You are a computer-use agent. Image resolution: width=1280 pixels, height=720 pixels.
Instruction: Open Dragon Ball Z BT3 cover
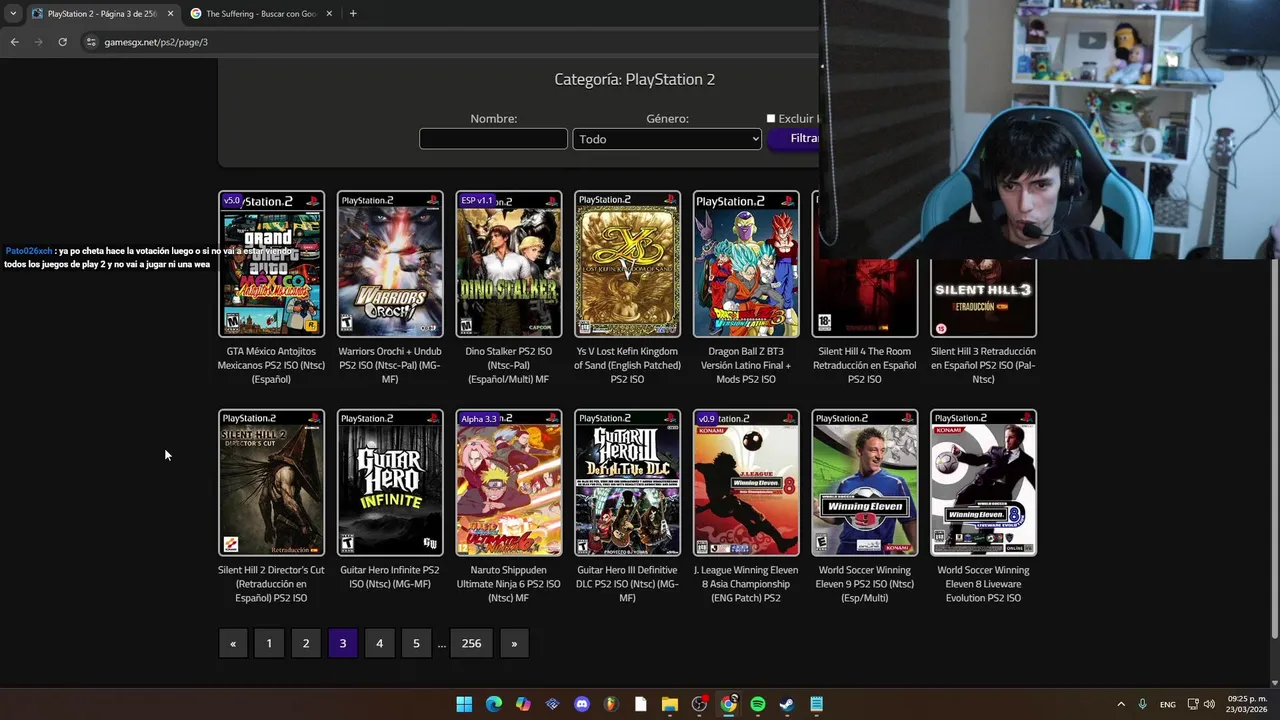click(746, 264)
